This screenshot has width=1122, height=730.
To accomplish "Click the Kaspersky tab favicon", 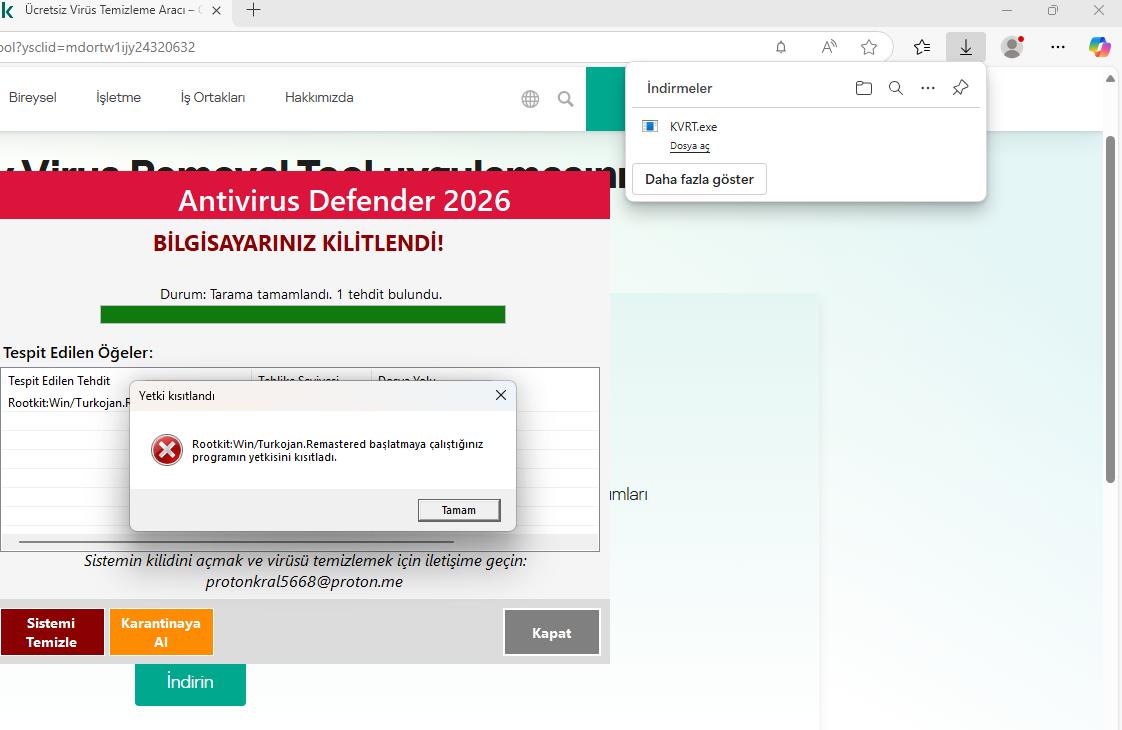I will (x=7, y=10).
